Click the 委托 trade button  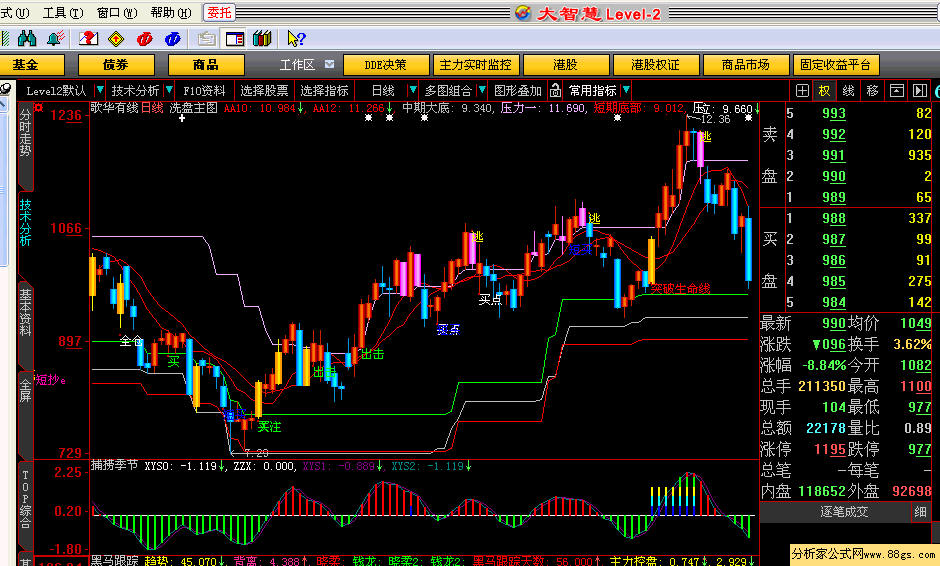point(219,12)
